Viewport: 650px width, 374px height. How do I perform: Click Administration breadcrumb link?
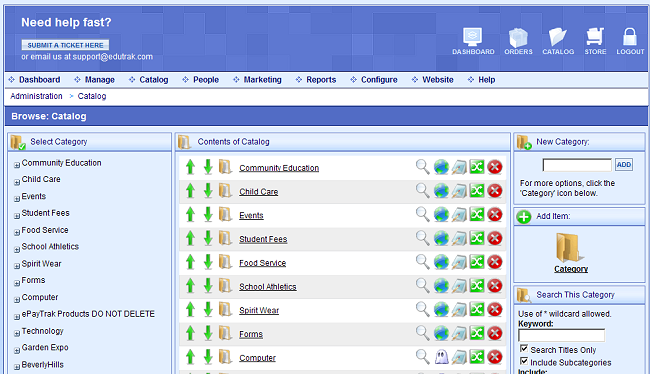tap(36, 96)
